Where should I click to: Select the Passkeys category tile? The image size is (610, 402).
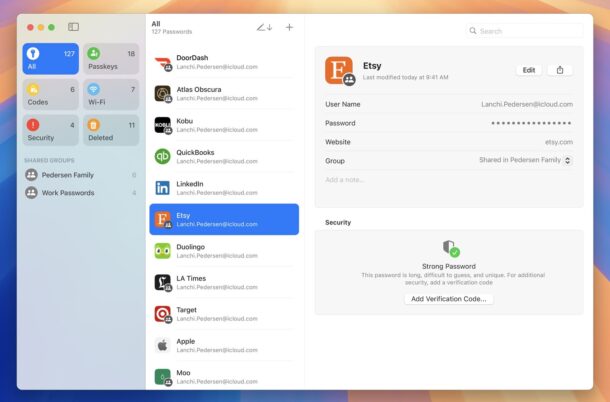pyautogui.click(x=110, y=59)
